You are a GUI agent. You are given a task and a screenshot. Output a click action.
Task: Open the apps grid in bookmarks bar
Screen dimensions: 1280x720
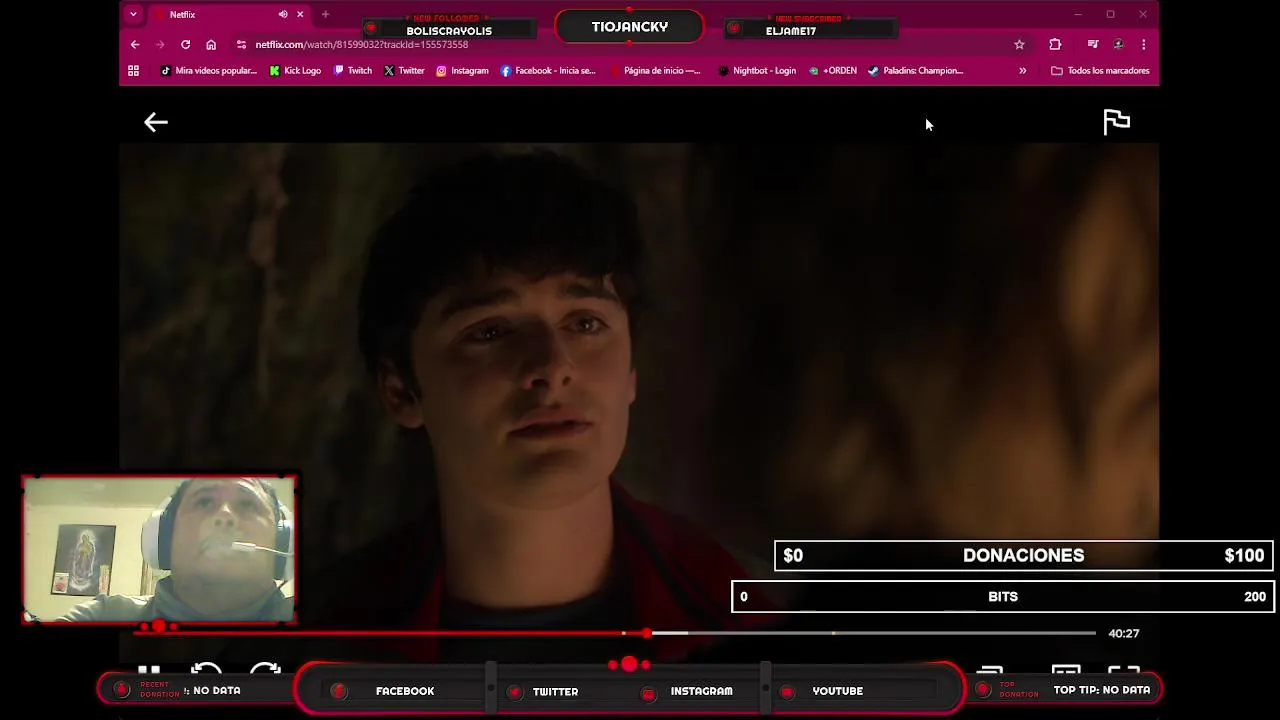tap(133, 70)
